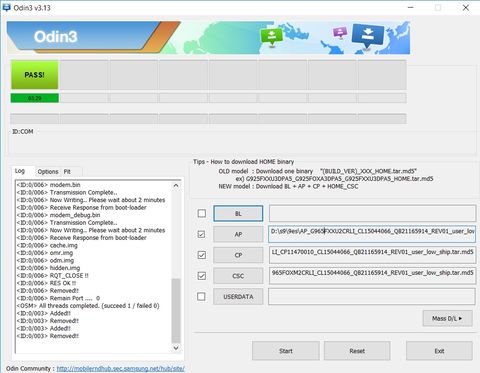
Task: Tick the USERDATA checkbox
Action: click(x=201, y=297)
